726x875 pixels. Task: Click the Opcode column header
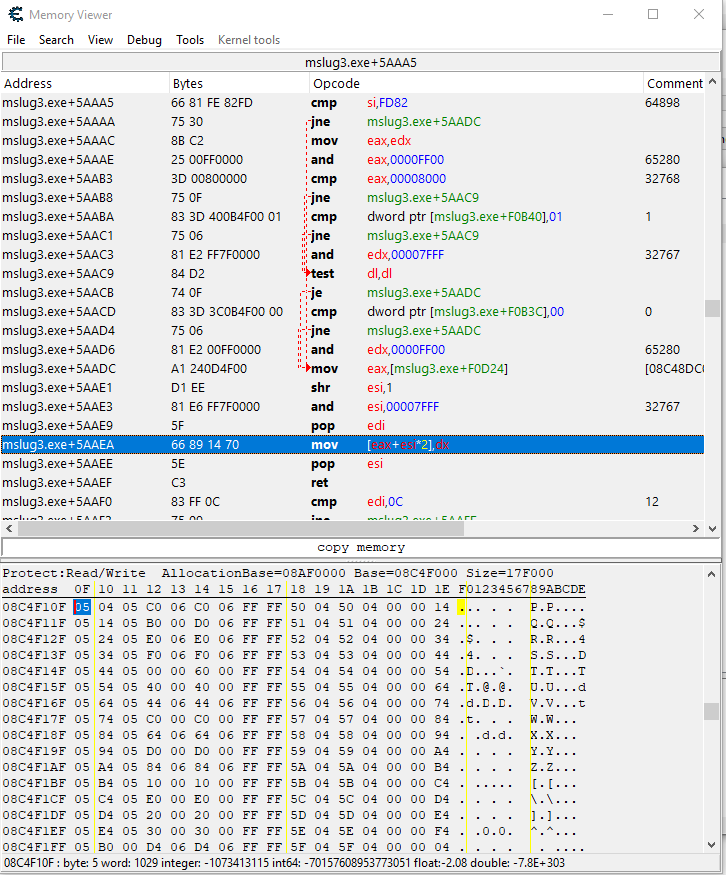(x=336, y=83)
